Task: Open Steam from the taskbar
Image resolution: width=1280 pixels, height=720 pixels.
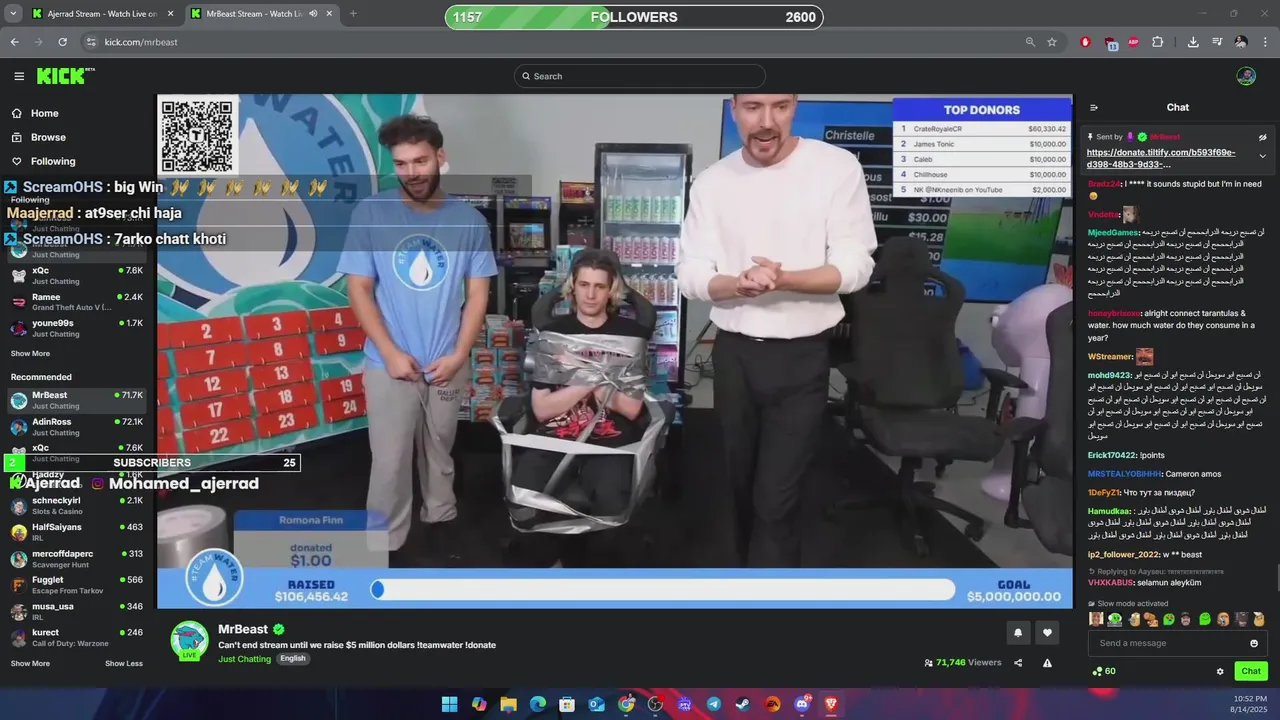Action: pyautogui.click(x=743, y=704)
